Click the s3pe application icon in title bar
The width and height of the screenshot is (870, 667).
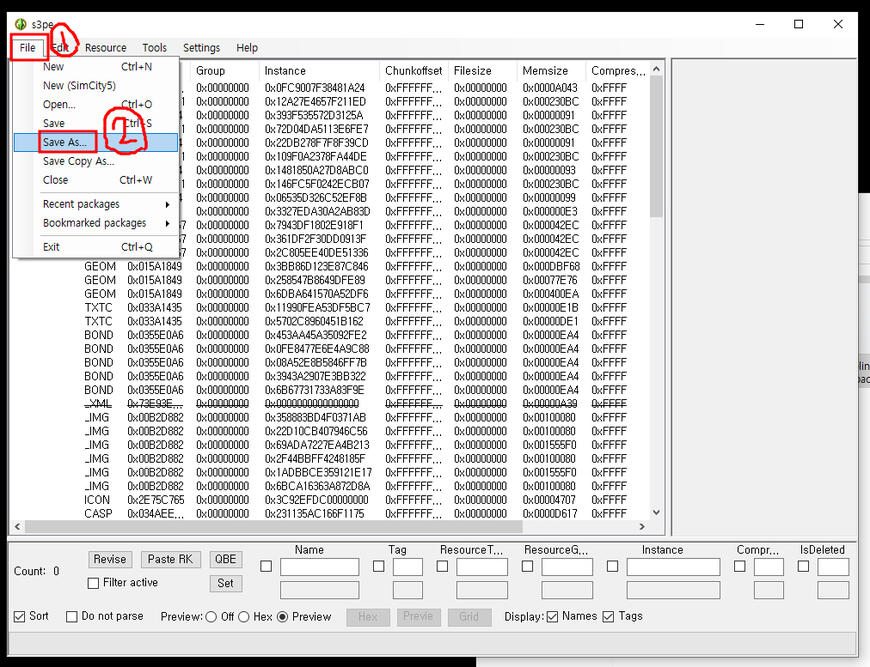pos(20,23)
